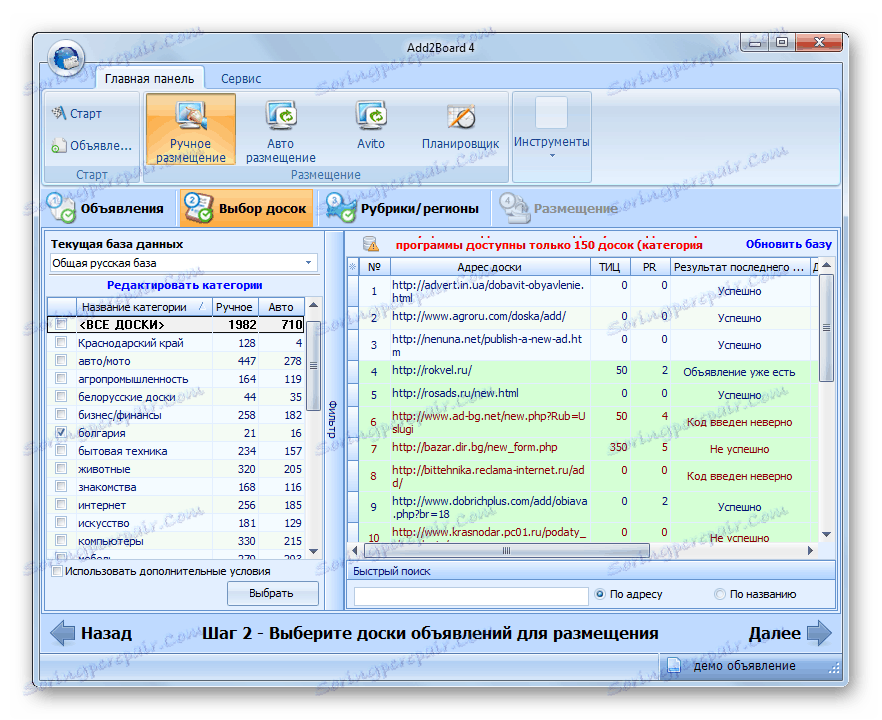Sort by Результат последнего column

coord(740,267)
